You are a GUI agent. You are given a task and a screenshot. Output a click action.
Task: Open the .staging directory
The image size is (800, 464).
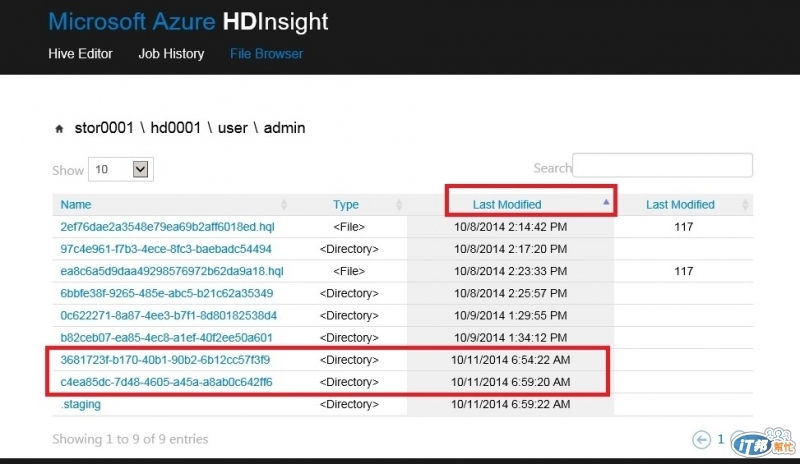click(81, 404)
